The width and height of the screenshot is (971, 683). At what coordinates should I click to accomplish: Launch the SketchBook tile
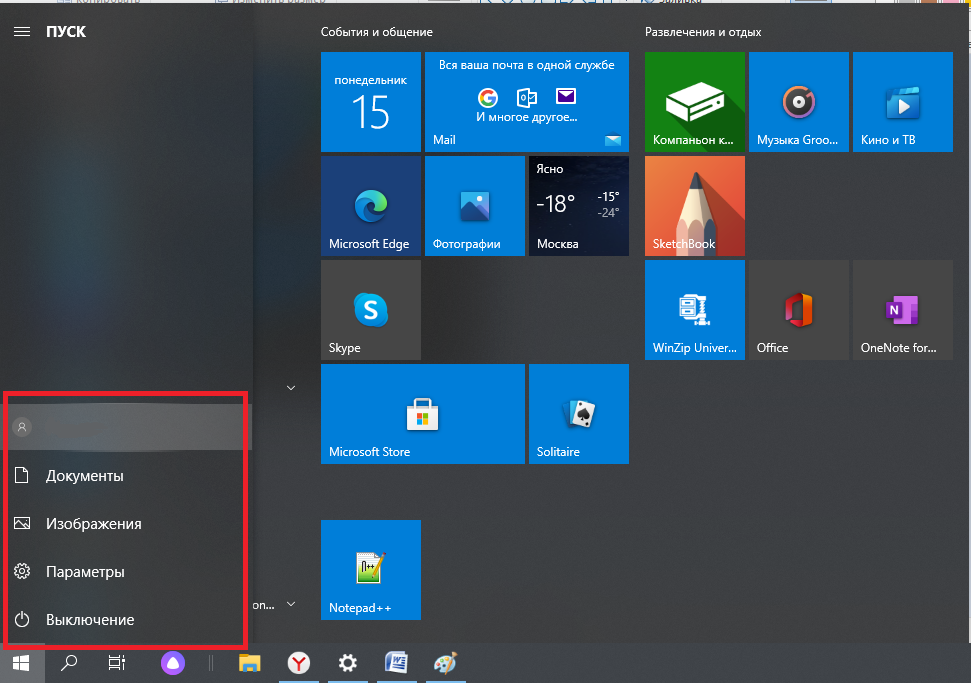click(695, 206)
